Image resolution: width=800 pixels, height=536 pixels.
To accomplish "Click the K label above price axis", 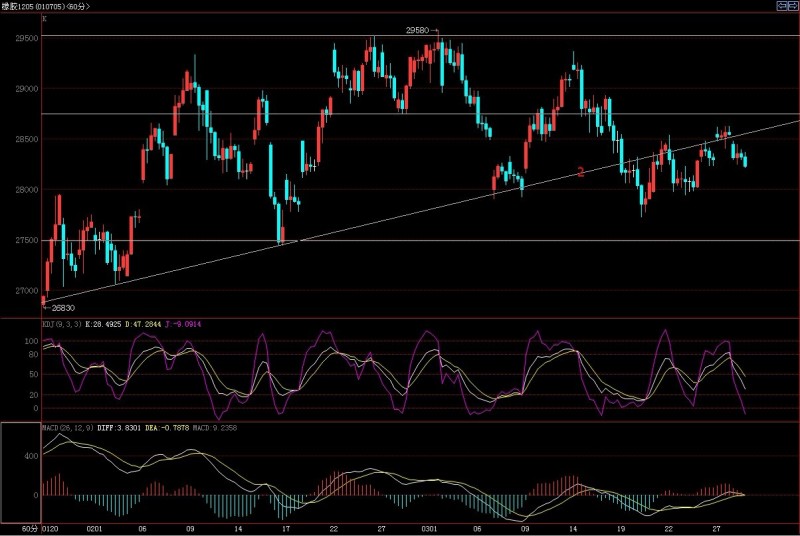I will point(45,18).
